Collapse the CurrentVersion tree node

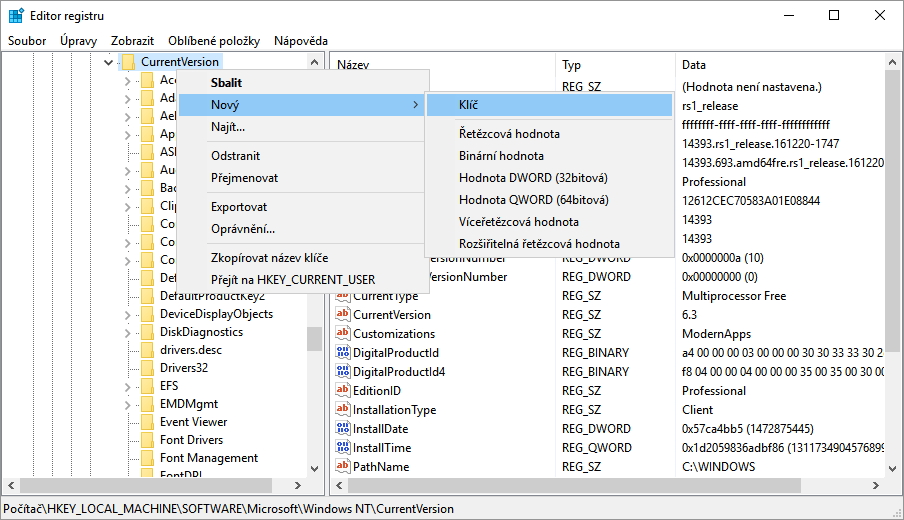click(109, 62)
